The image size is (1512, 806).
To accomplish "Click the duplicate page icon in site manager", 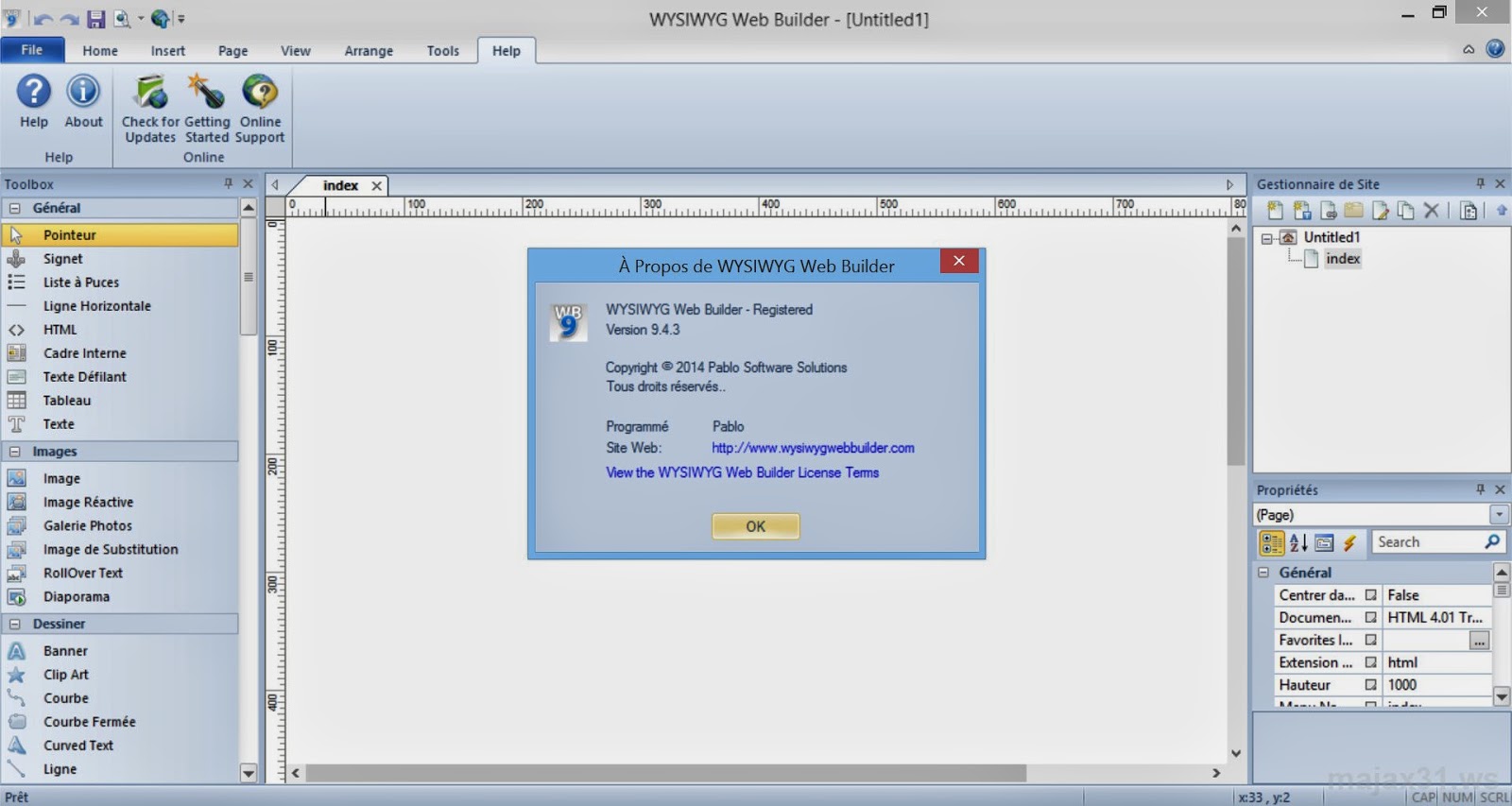I will point(1405,211).
